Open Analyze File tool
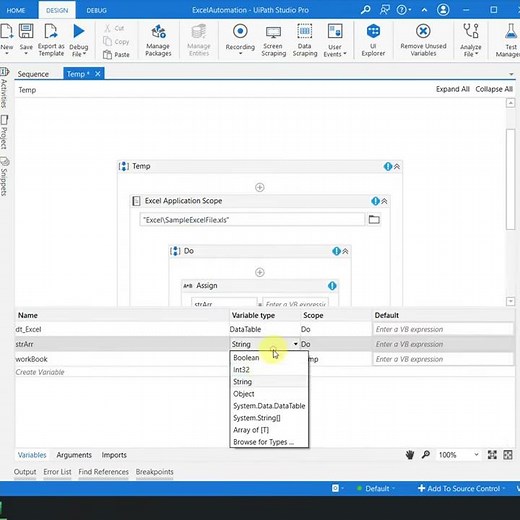The height and width of the screenshot is (520, 520). tap(470, 40)
